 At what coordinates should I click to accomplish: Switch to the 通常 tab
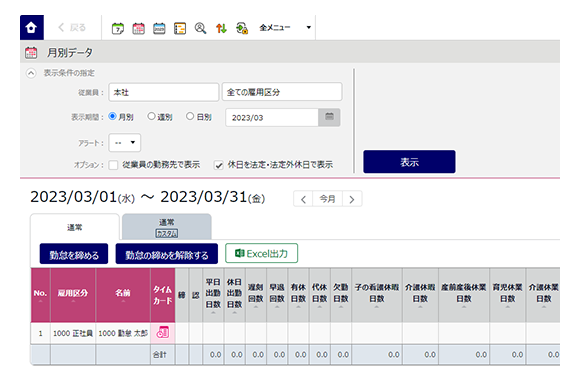point(75,227)
